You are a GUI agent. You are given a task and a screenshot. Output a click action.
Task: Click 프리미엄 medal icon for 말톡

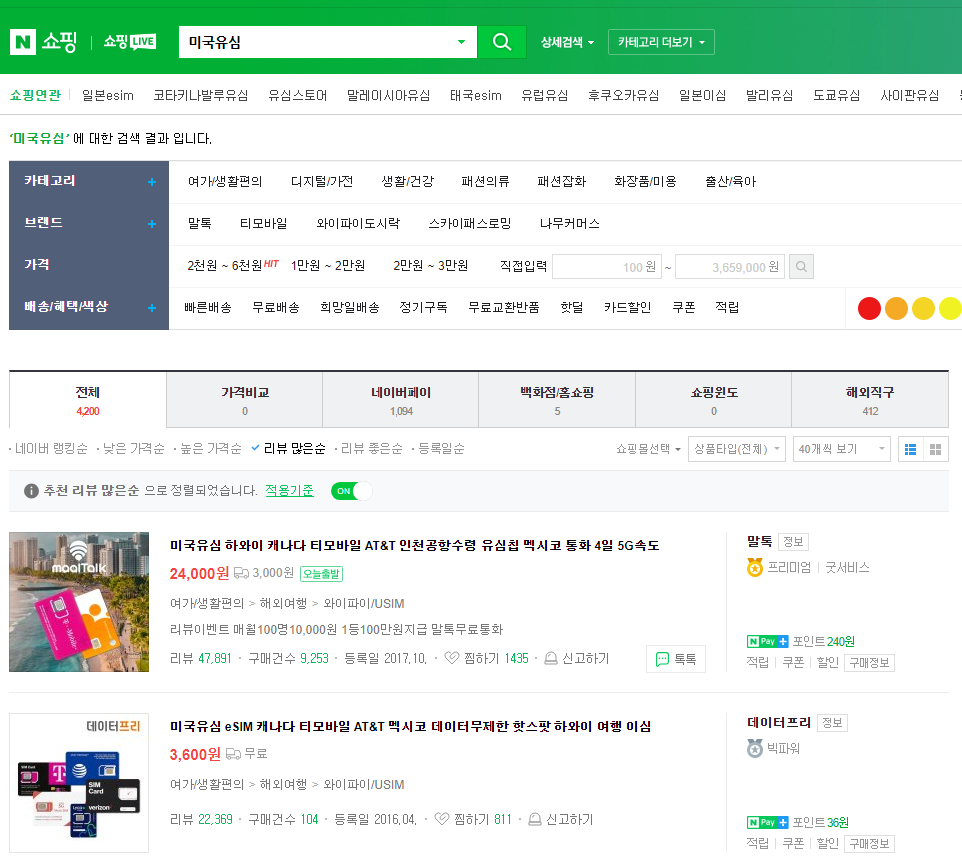tap(755, 567)
